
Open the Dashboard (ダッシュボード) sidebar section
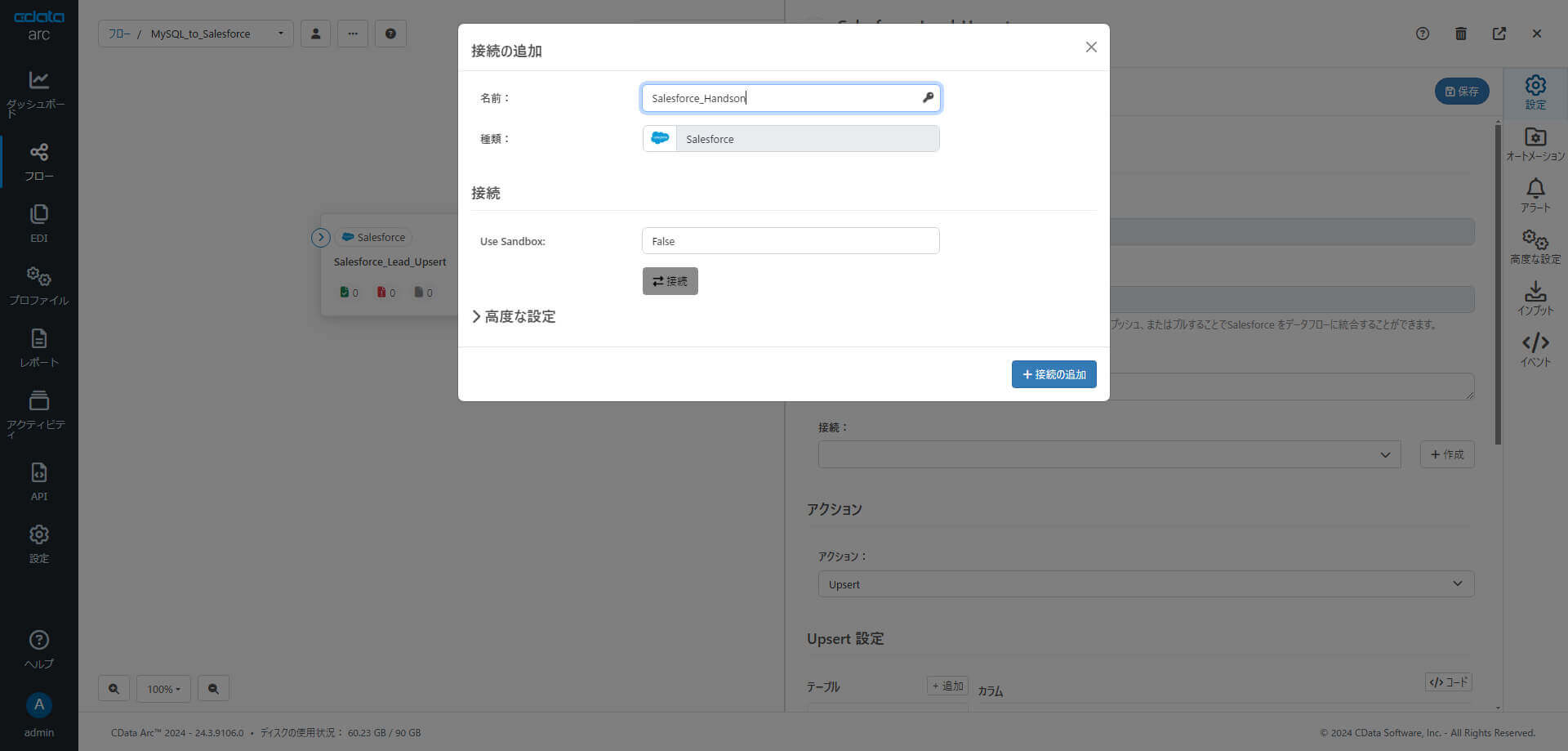pos(38,93)
